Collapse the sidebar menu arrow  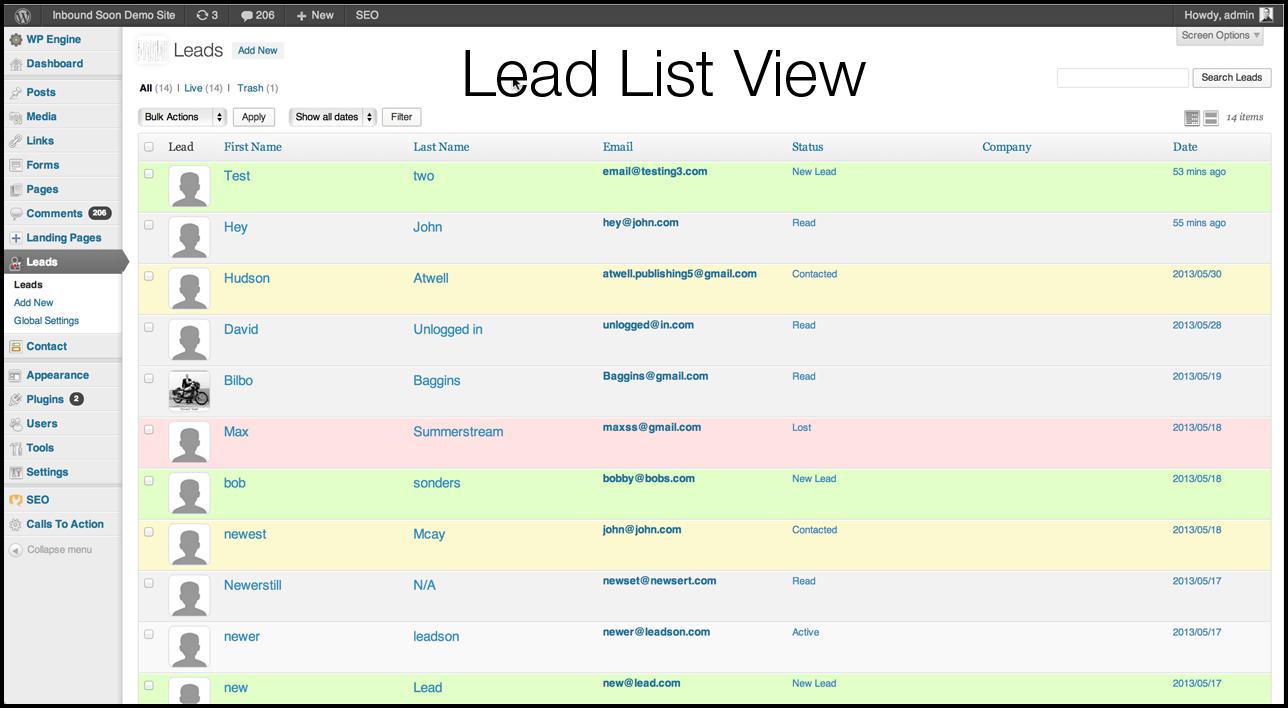click(x=16, y=550)
